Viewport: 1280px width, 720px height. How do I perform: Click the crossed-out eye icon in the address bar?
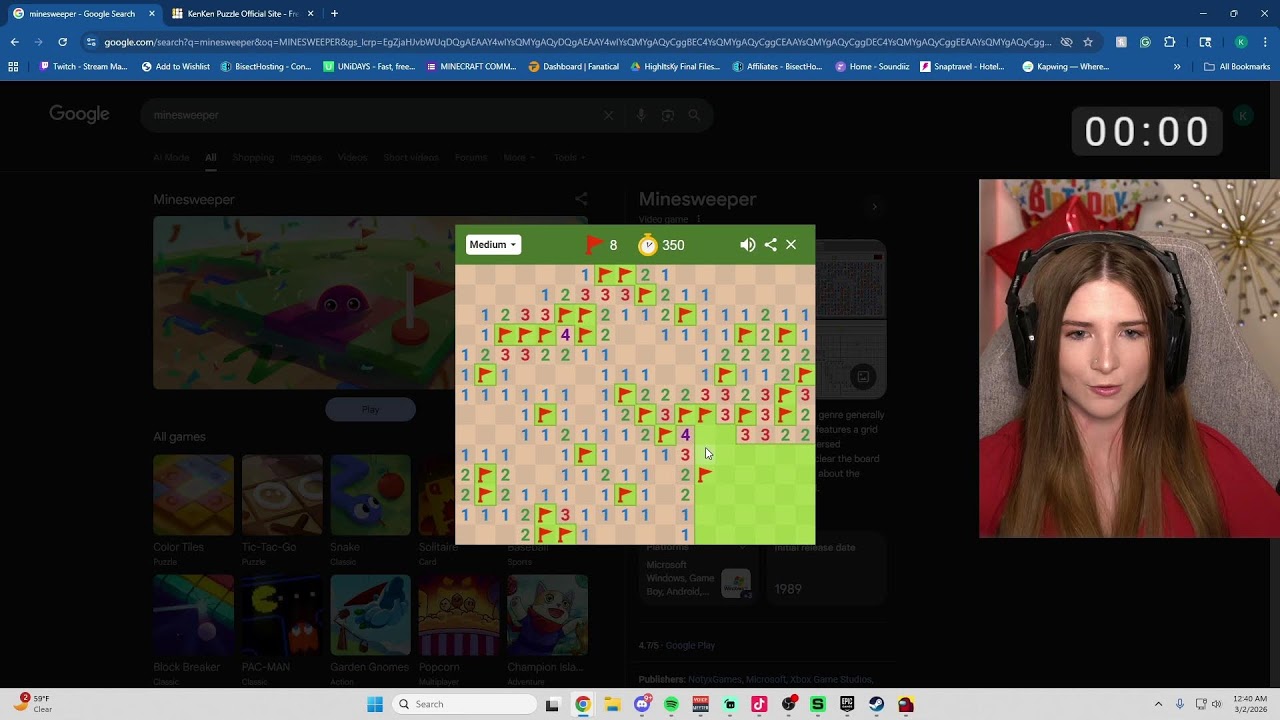point(1066,42)
